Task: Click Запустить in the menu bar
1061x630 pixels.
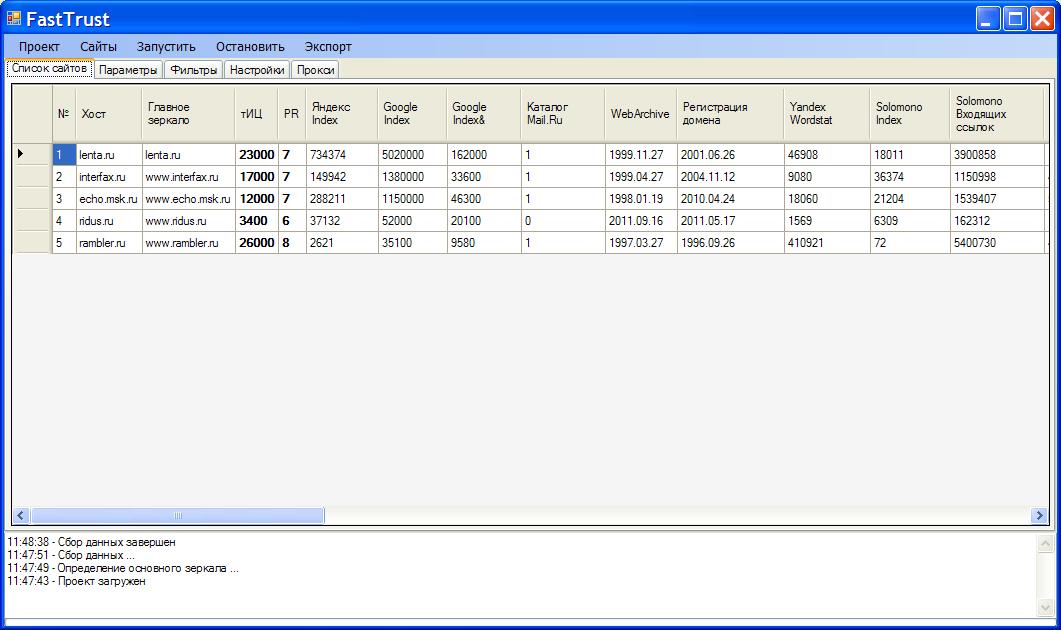Action: pos(166,47)
